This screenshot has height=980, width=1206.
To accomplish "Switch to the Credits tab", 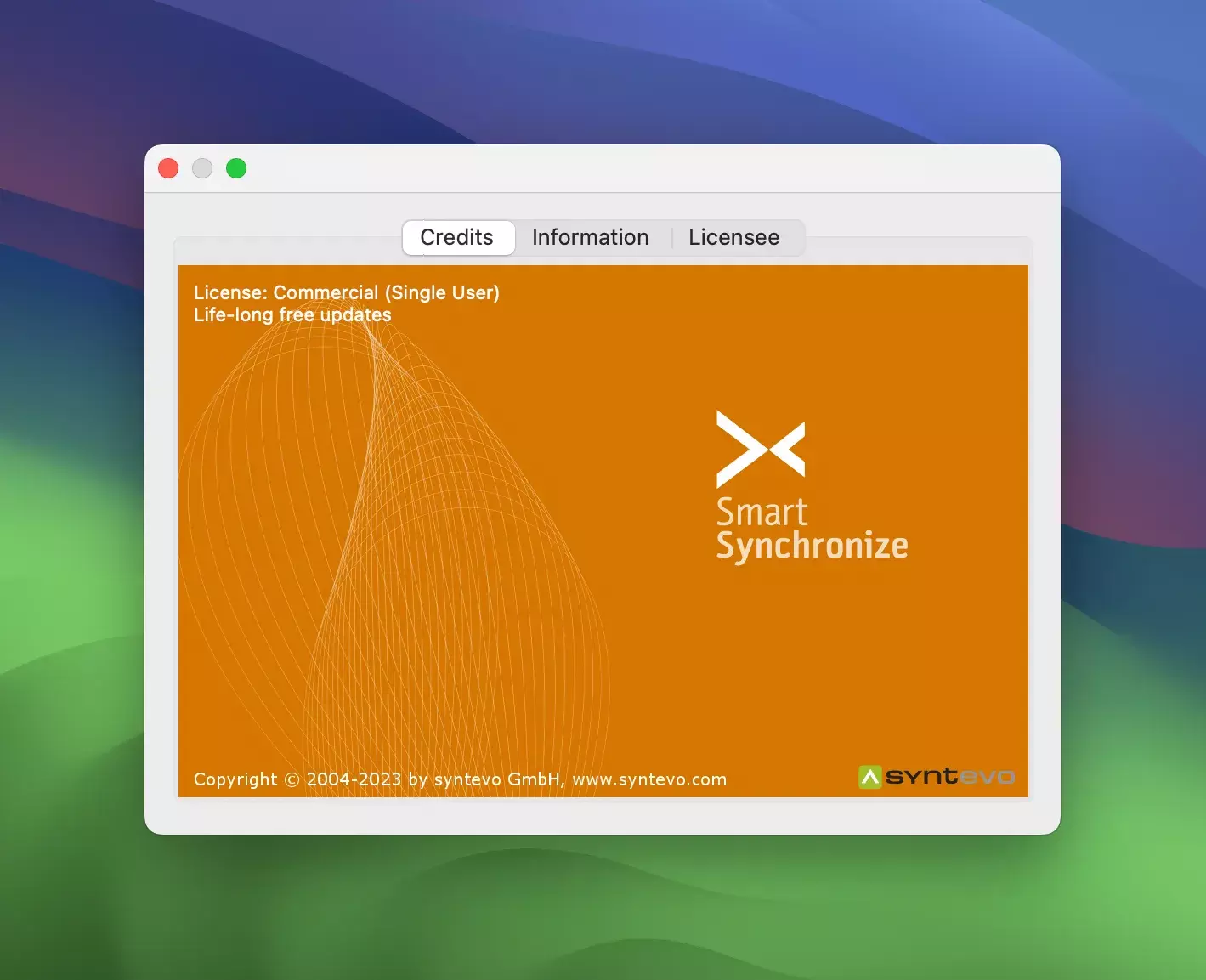I will click(x=457, y=238).
